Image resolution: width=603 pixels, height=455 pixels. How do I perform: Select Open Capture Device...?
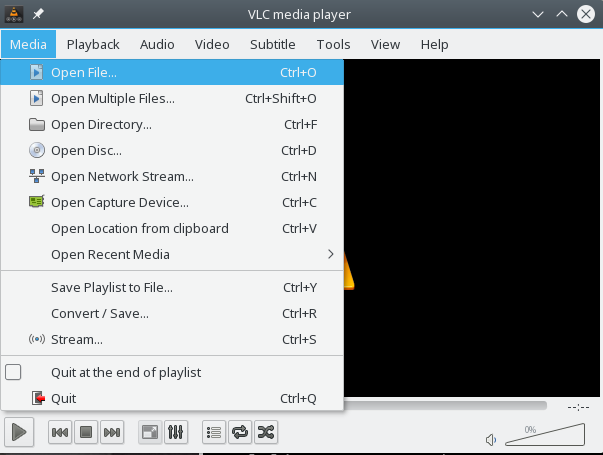(172, 202)
